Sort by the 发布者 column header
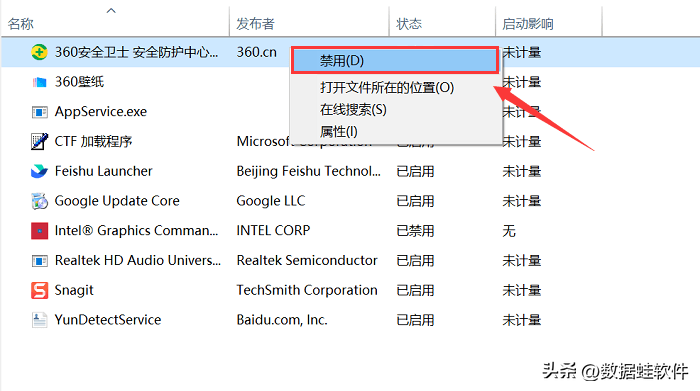 tap(255, 24)
